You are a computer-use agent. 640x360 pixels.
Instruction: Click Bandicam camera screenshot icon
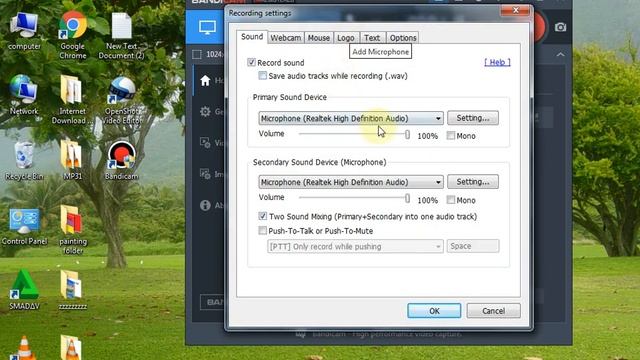click(x=560, y=27)
